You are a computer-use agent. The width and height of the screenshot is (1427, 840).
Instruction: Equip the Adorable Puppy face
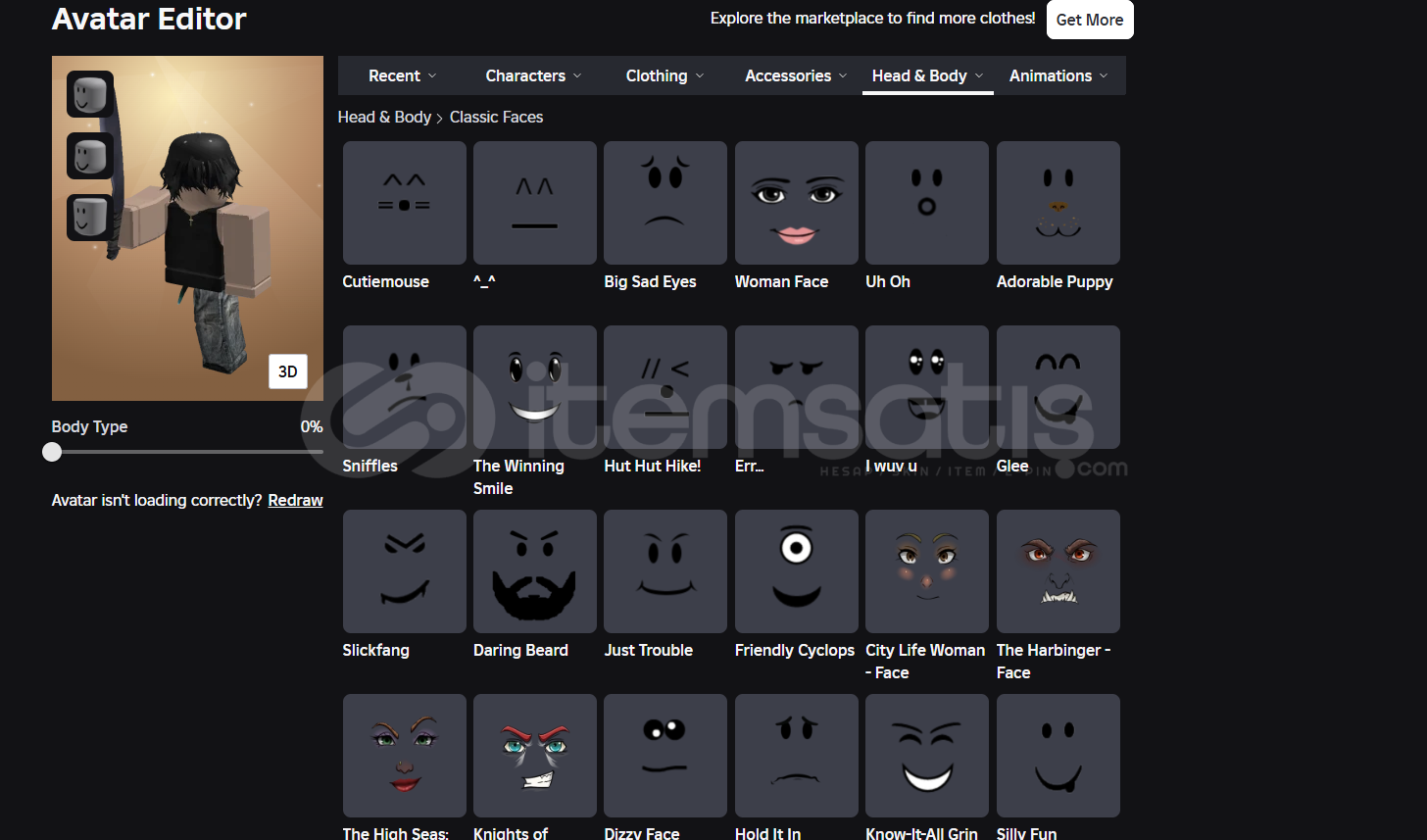(1058, 203)
